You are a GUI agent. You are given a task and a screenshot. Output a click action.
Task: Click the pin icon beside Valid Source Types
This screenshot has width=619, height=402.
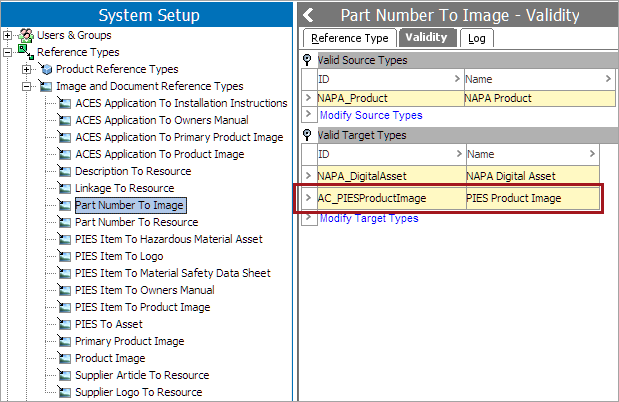(307, 60)
